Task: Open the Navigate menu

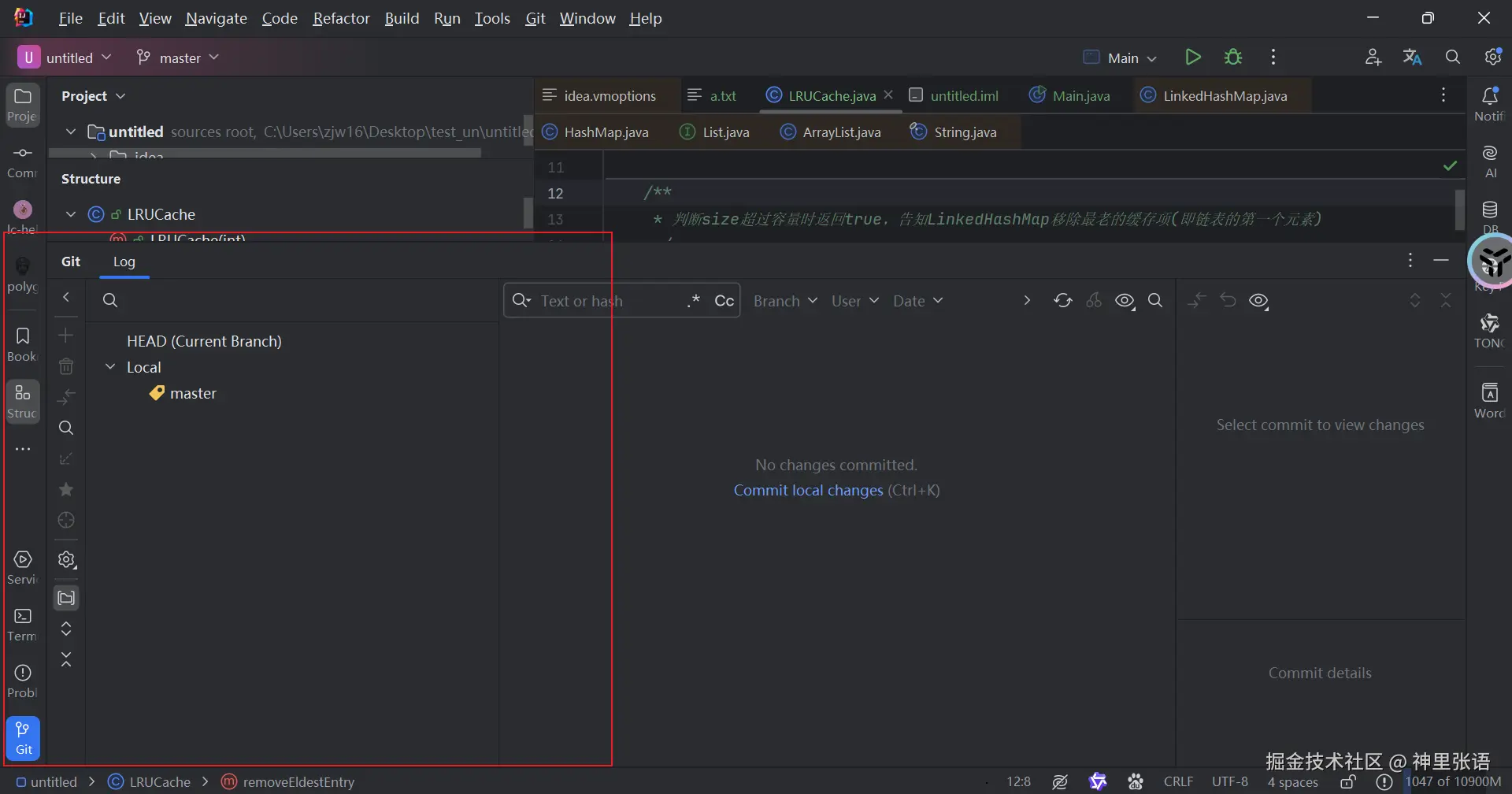Action: coord(217,18)
